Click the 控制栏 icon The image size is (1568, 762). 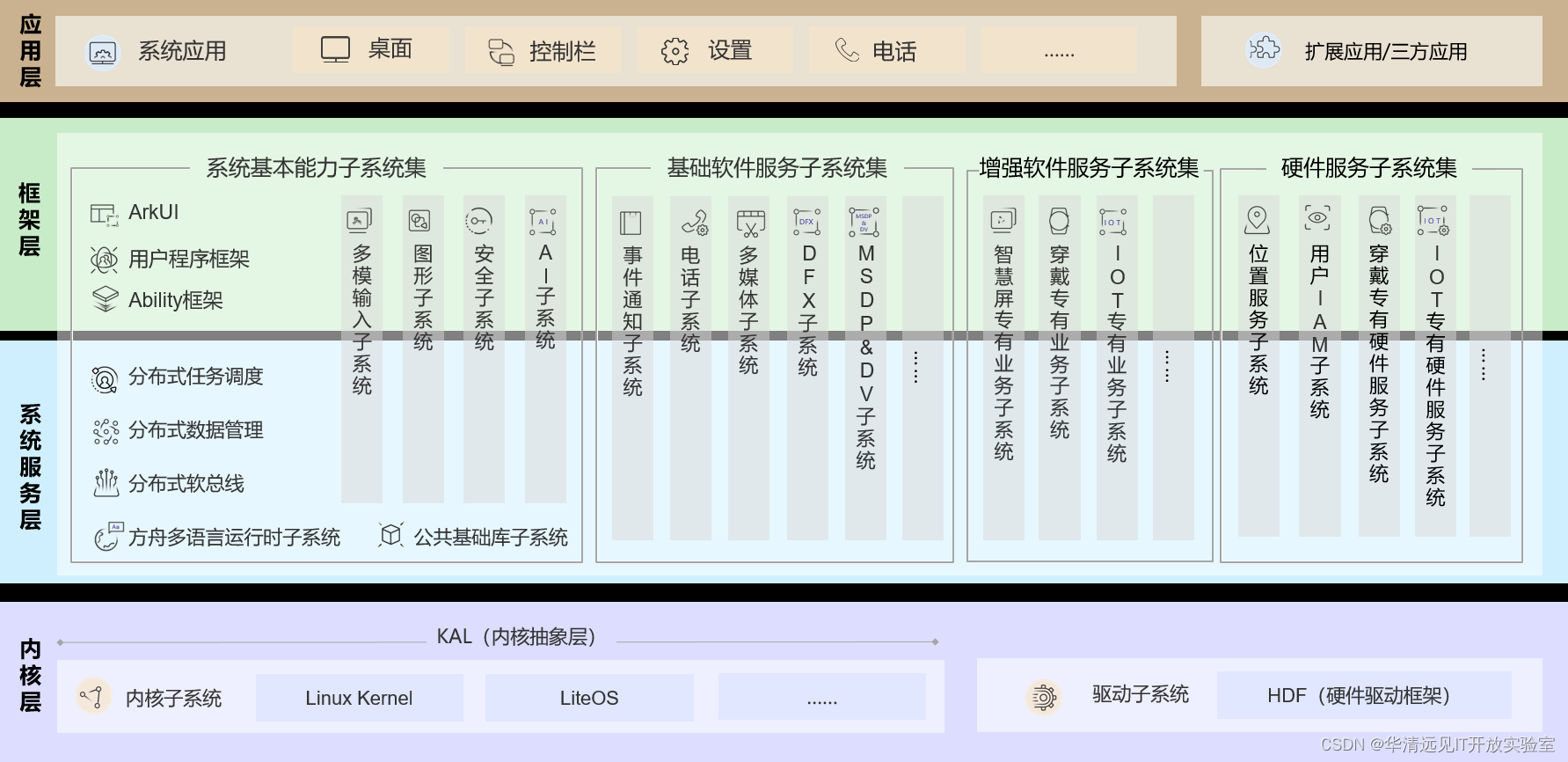pyautogui.click(x=501, y=52)
